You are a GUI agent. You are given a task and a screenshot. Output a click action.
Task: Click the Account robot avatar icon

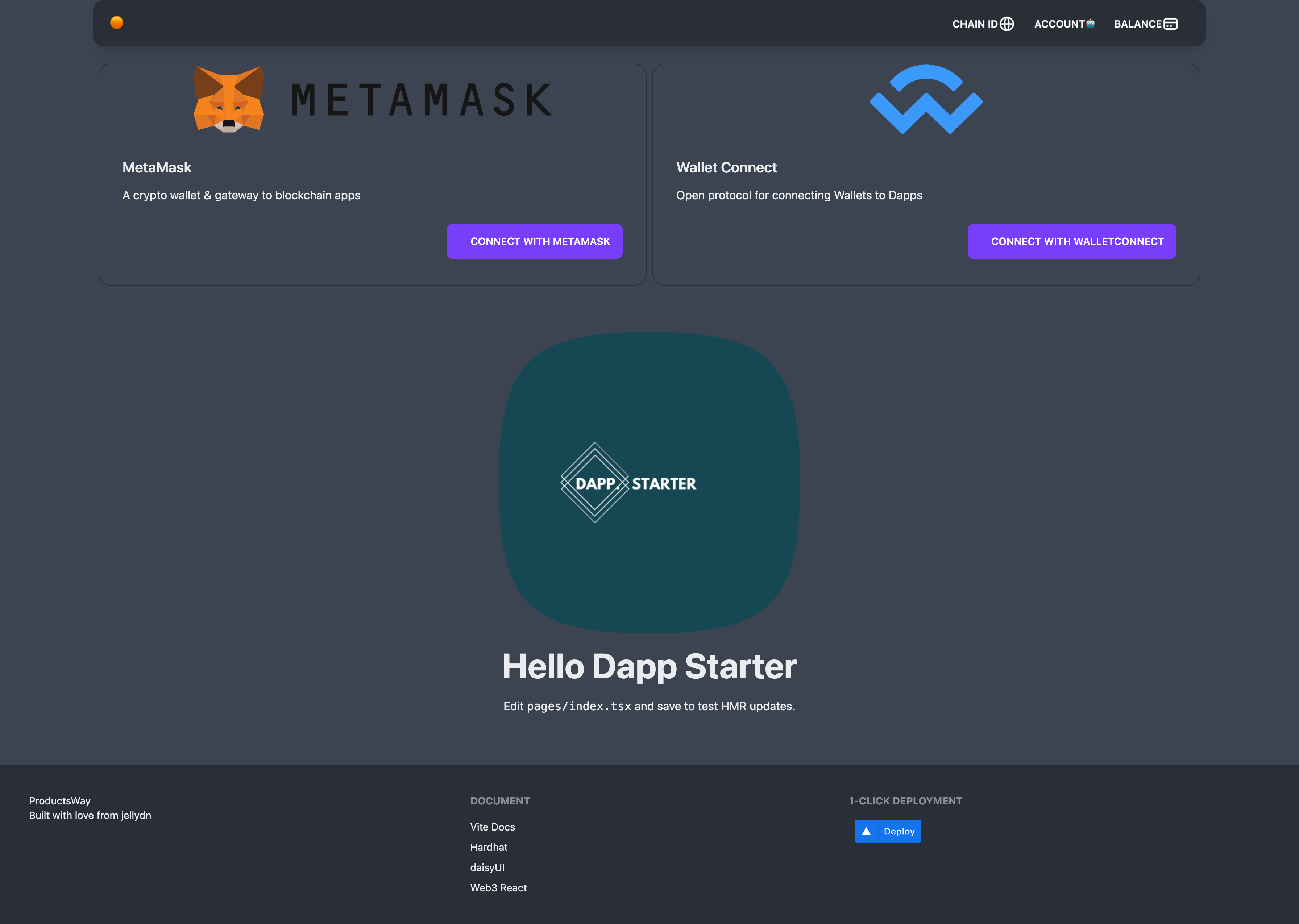coord(1090,23)
